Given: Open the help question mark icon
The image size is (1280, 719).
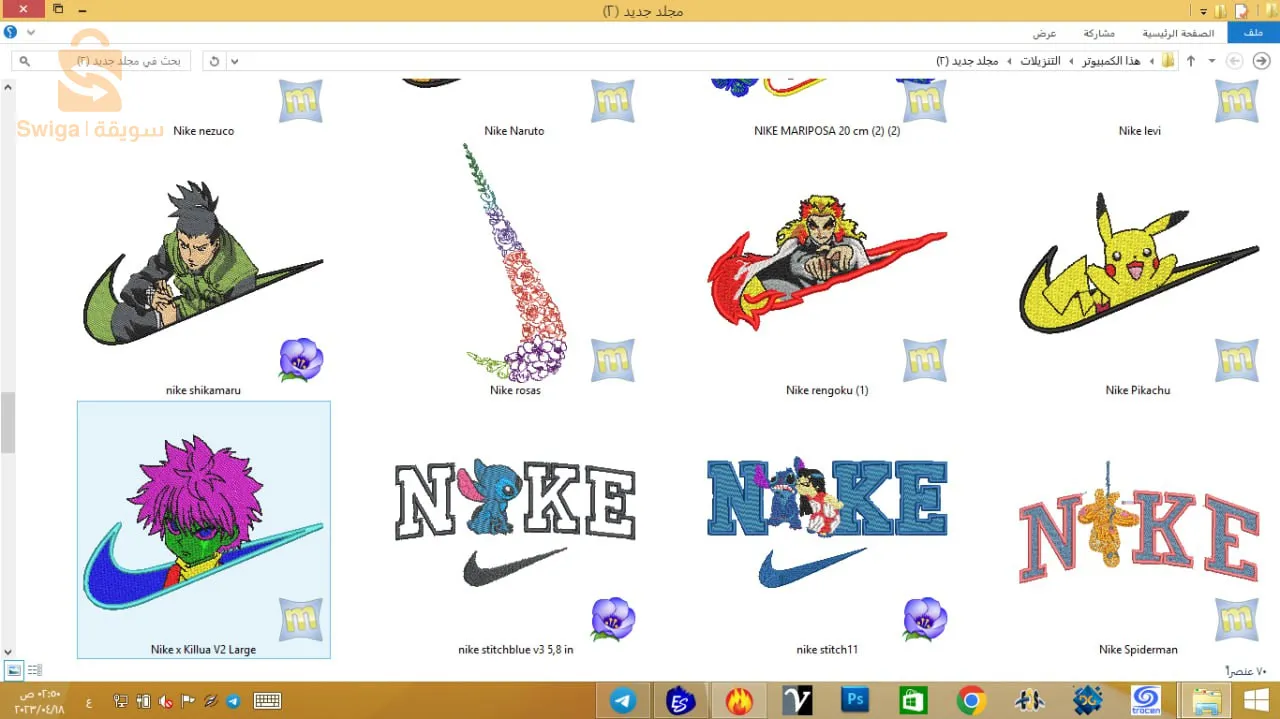Looking at the screenshot, I should (10, 33).
